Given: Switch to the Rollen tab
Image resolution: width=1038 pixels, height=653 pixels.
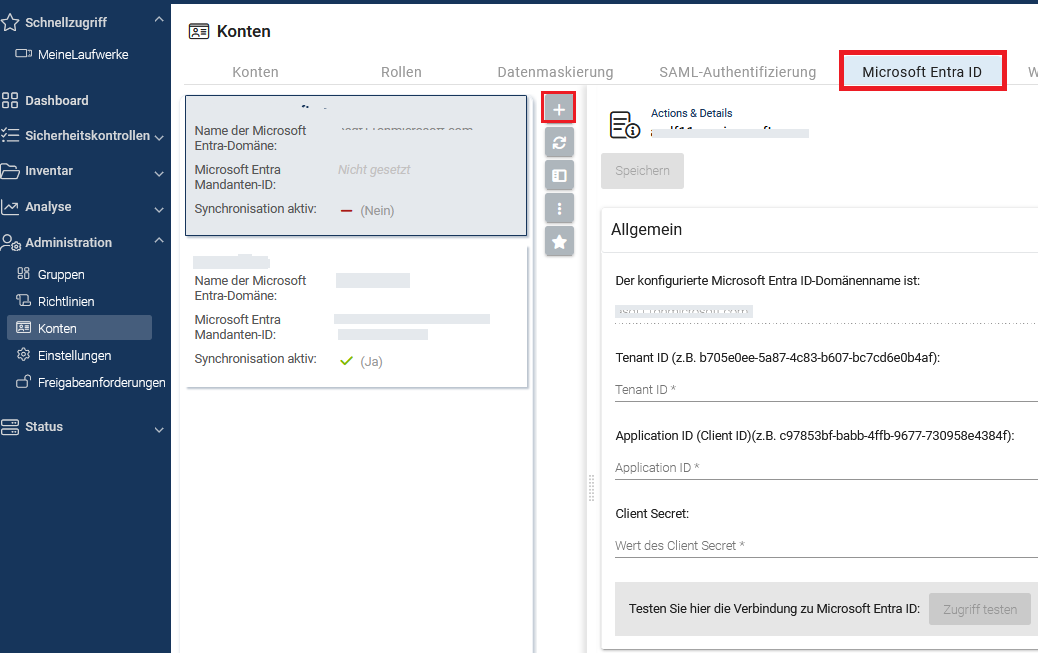Looking at the screenshot, I should point(401,72).
